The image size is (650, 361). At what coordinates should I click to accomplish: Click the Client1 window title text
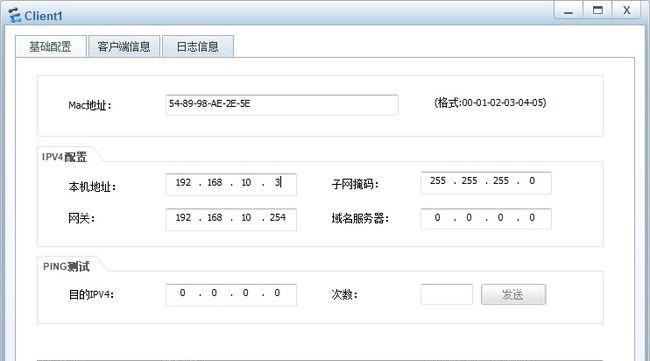tap(44, 16)
